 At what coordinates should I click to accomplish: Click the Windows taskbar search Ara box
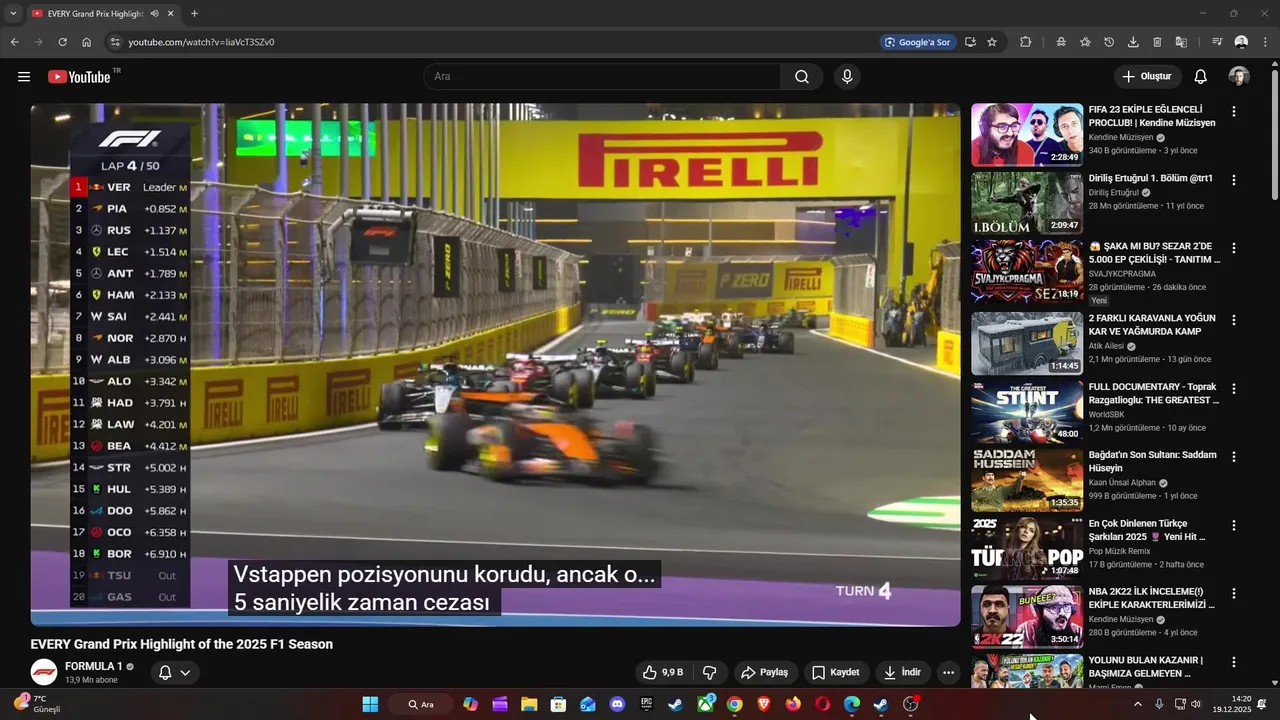coord(421,704)
